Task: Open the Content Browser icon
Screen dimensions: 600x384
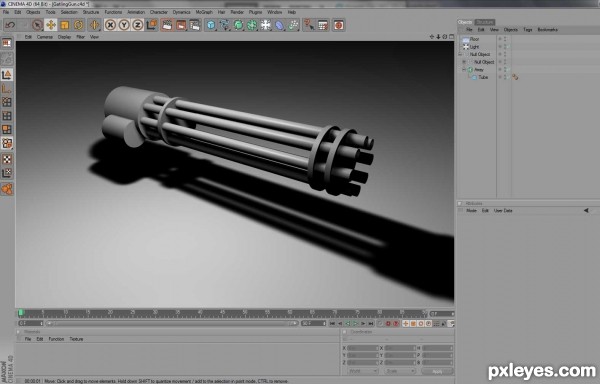Action: [338, 25]
